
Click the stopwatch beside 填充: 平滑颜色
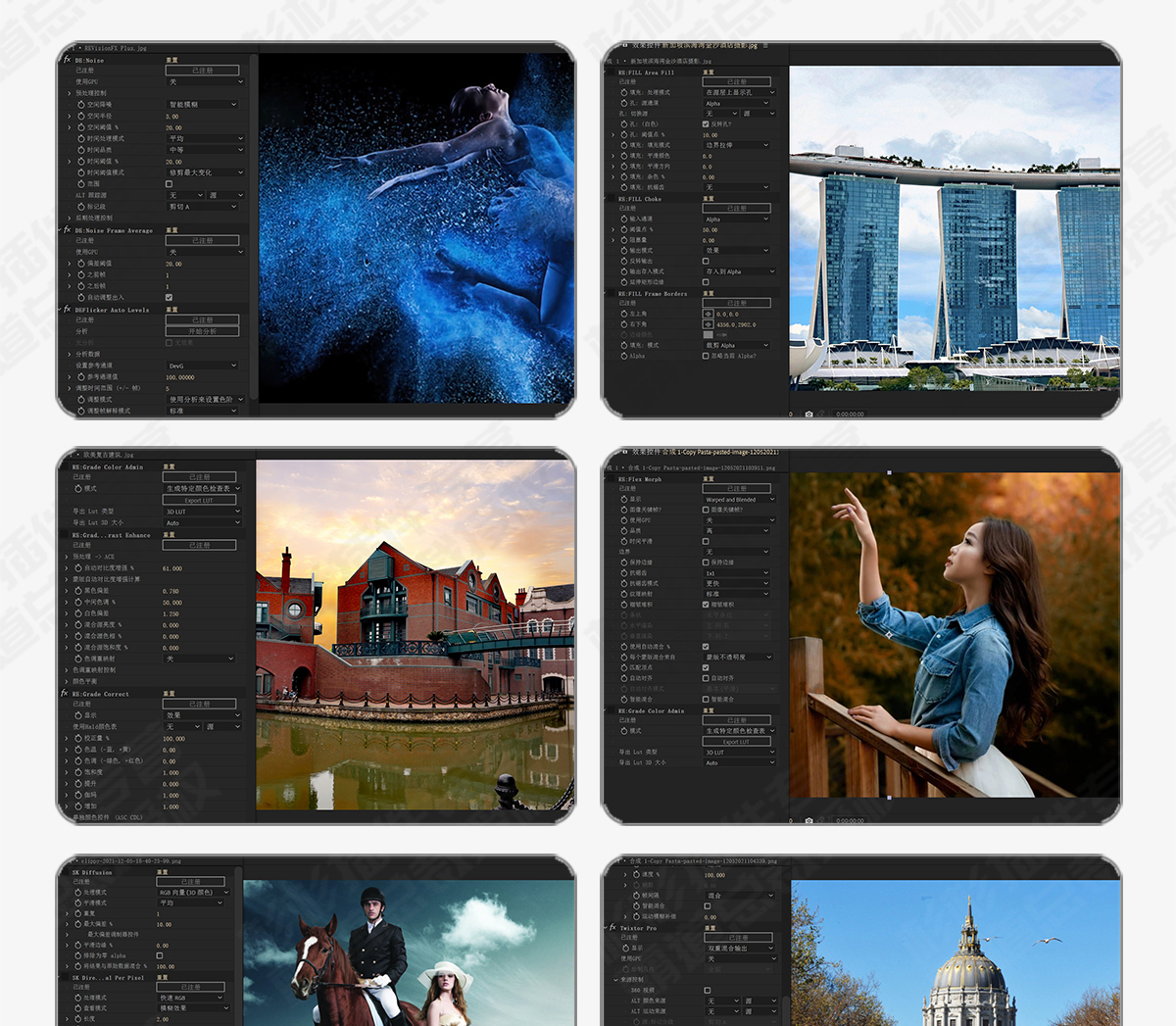coord(624,156)
